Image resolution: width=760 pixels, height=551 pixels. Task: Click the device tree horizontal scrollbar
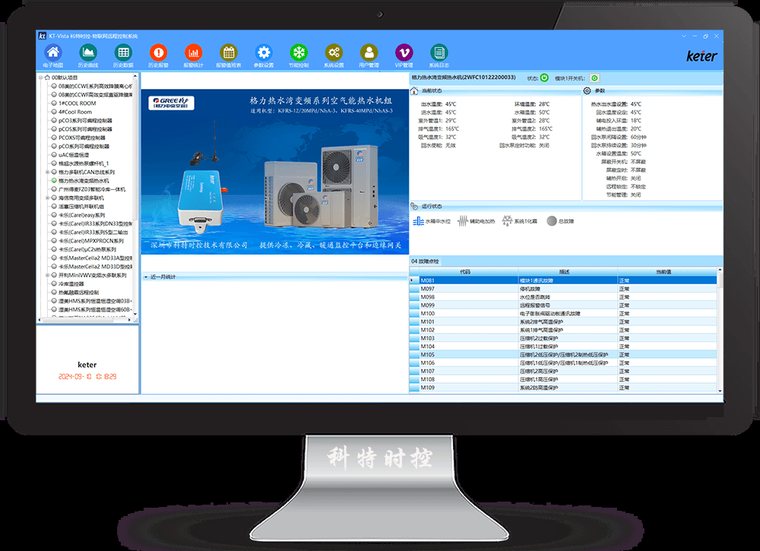pyautogui.click(x=85, y=320)
